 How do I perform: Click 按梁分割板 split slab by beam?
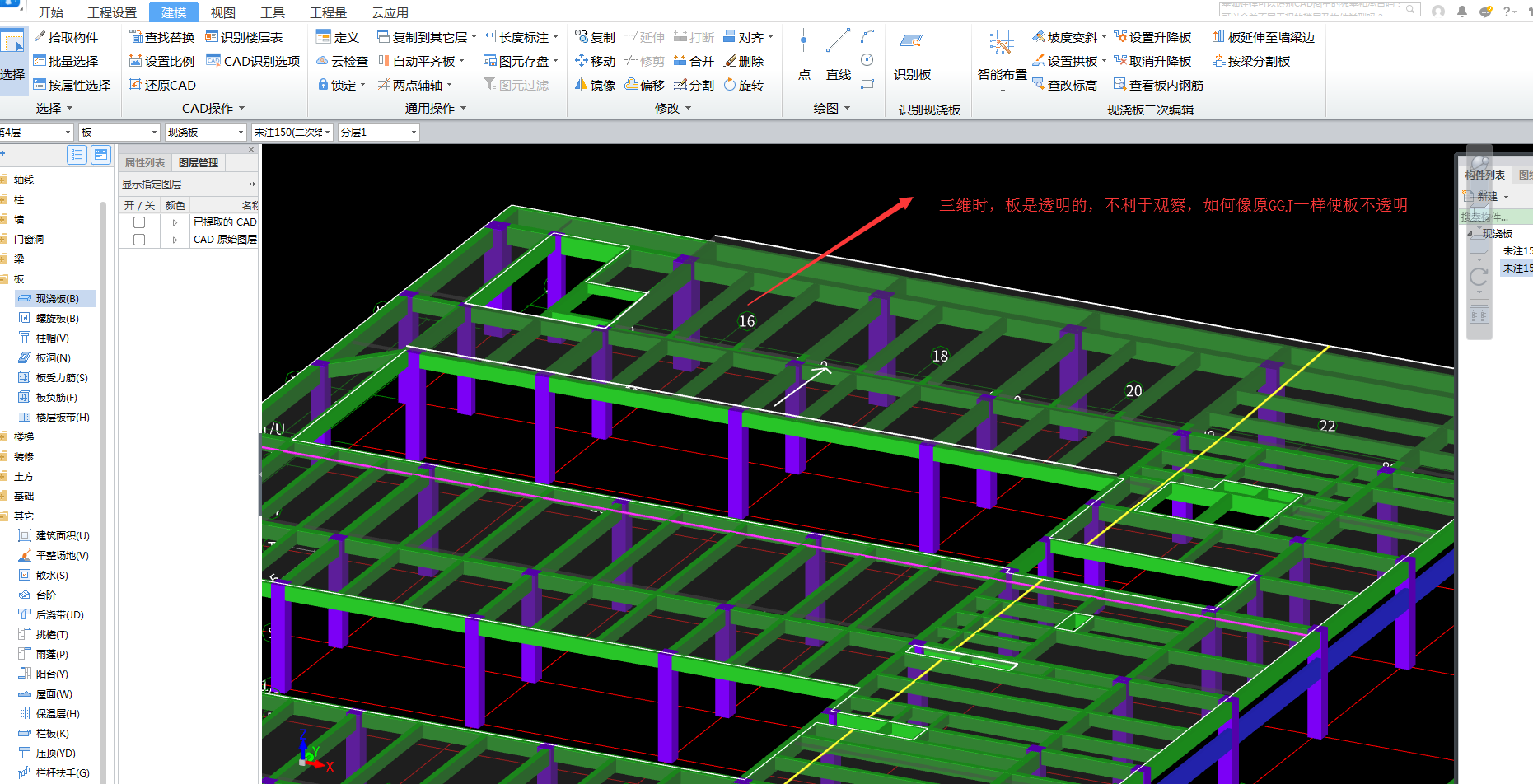pyautogui.click(x=1251, y=61)
